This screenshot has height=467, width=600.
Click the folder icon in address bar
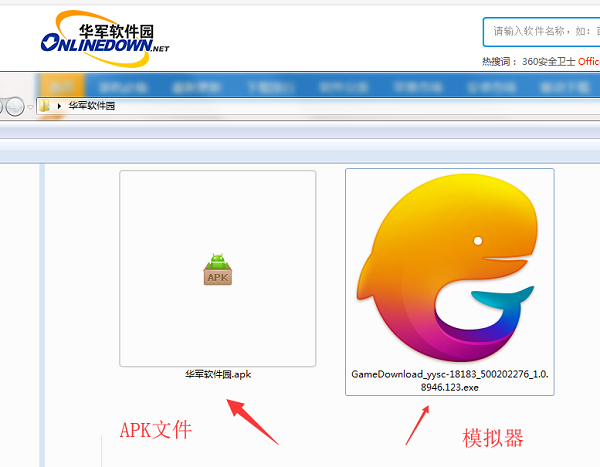click(44, 106)
